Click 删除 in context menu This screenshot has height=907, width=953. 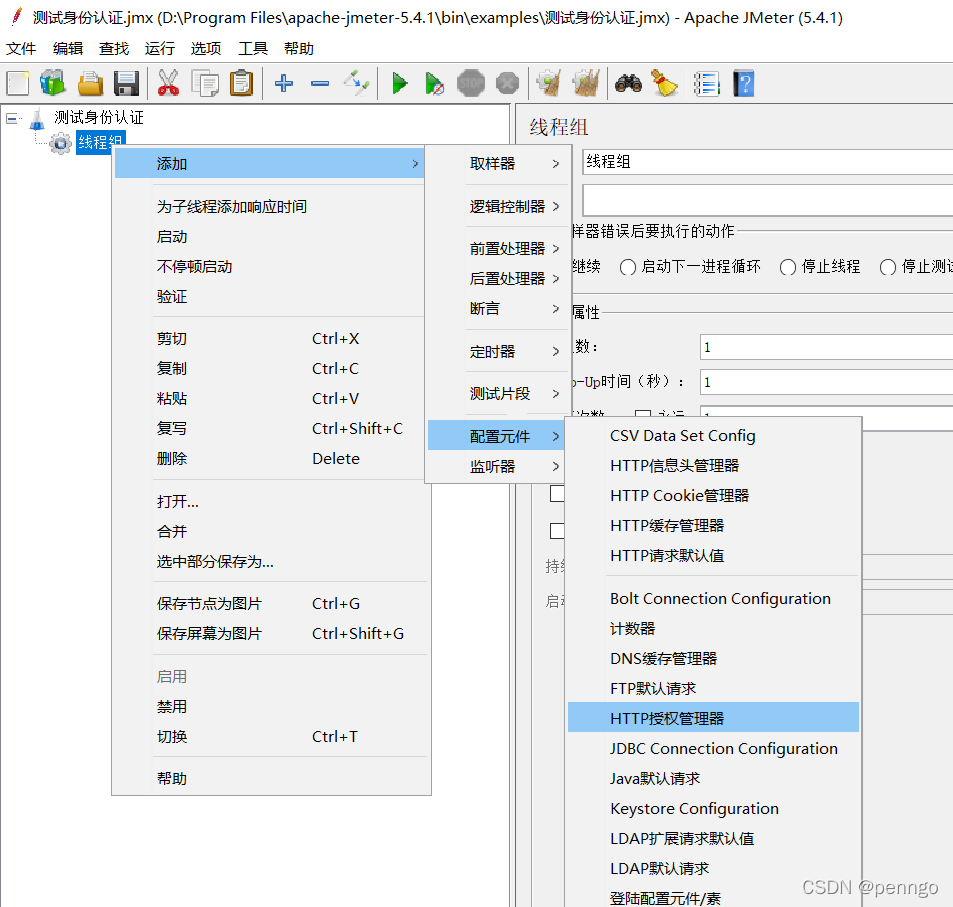(269, 458)
